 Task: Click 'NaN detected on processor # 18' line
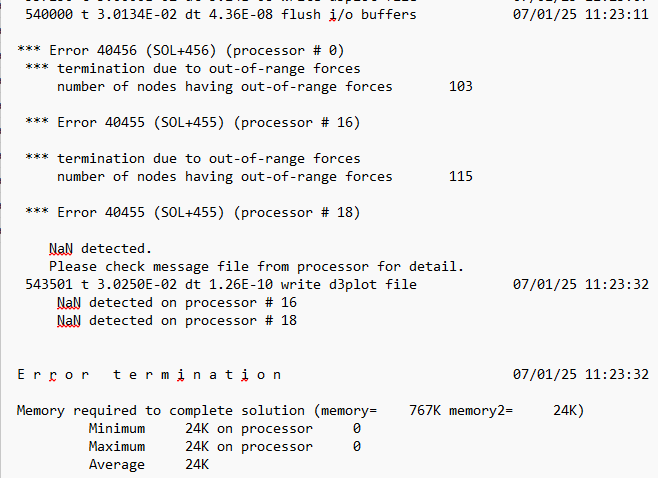click(x=177, y=321)
